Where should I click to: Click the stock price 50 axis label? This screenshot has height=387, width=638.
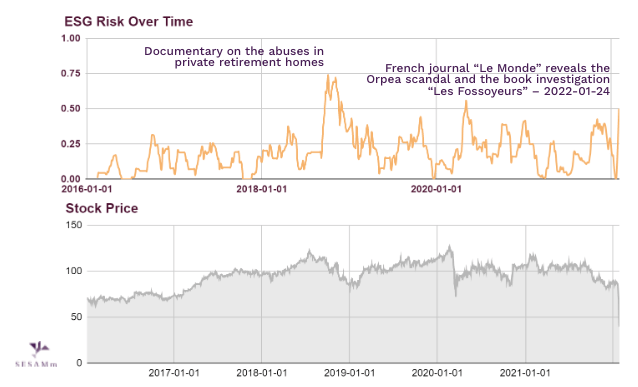pyautogui.click(x=76, y=317)
